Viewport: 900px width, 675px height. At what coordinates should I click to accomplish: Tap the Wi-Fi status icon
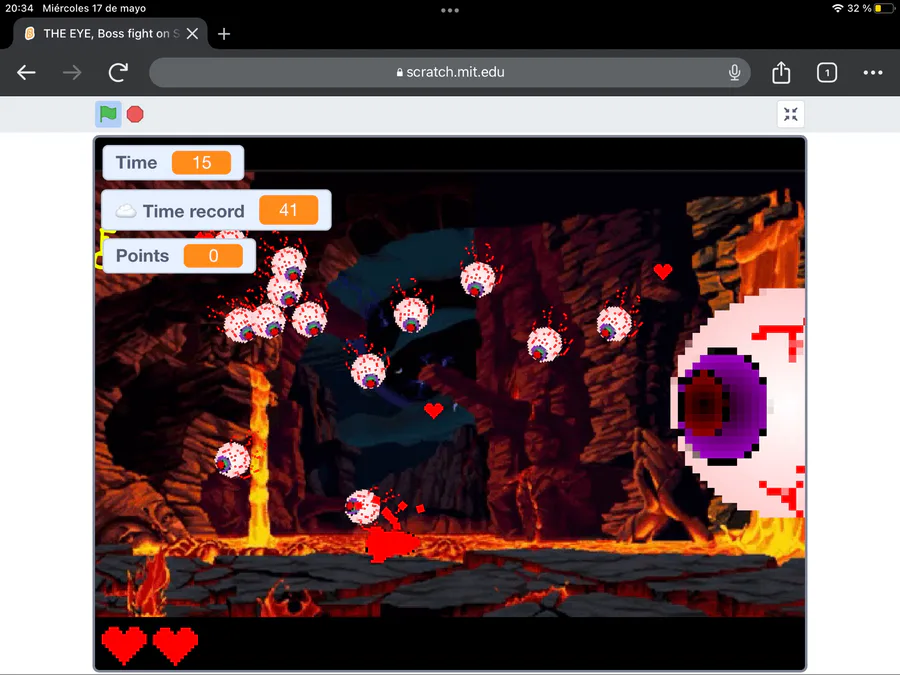(837, 8)
